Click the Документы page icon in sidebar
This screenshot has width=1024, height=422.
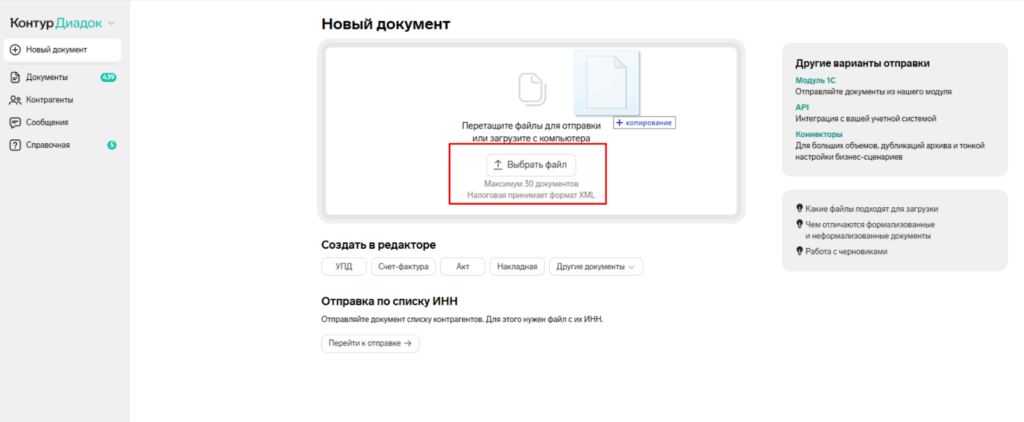(15, 78)
